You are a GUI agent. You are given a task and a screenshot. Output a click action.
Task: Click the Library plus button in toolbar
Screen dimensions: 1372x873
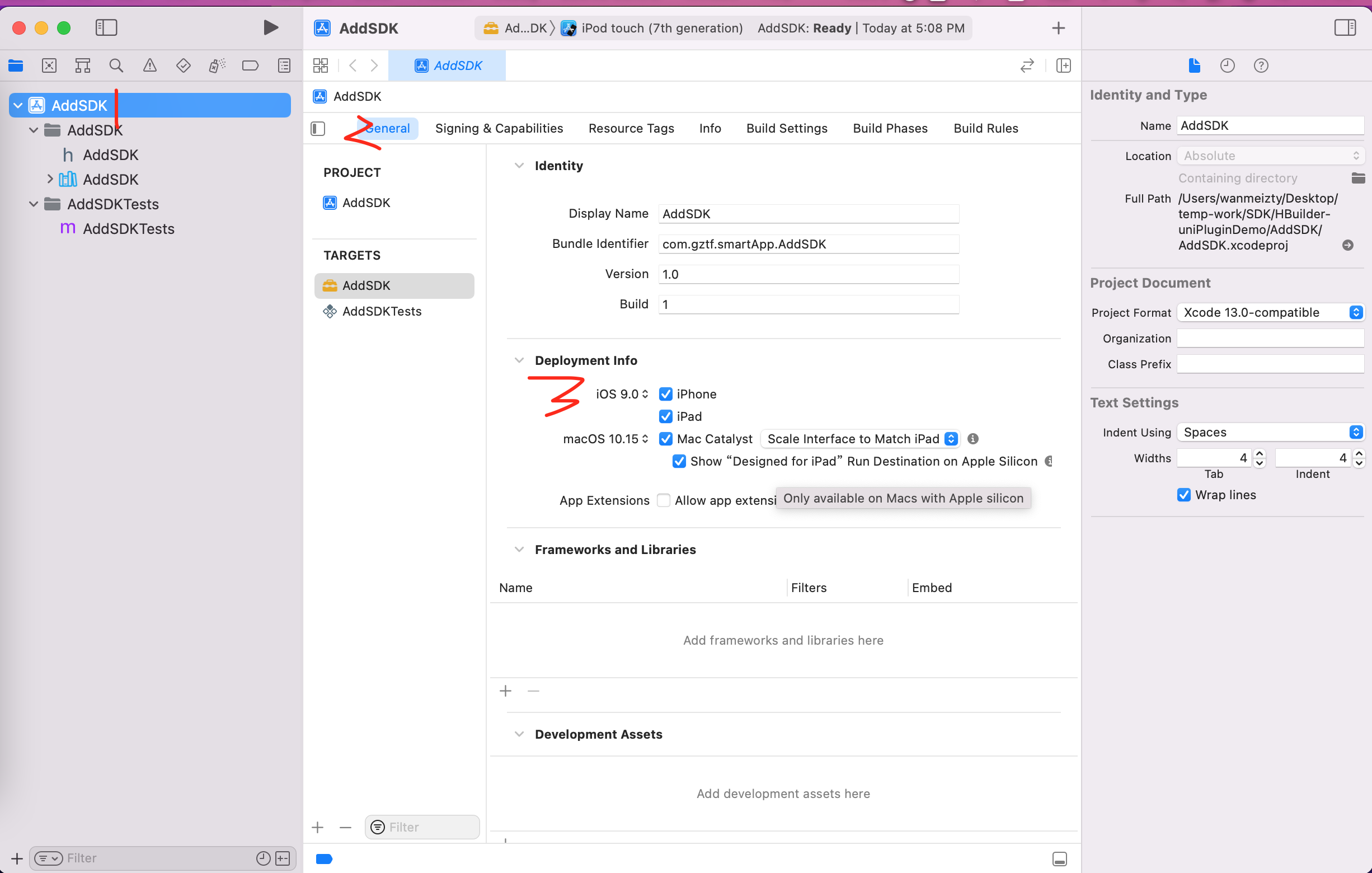[x=1058, y=28]
